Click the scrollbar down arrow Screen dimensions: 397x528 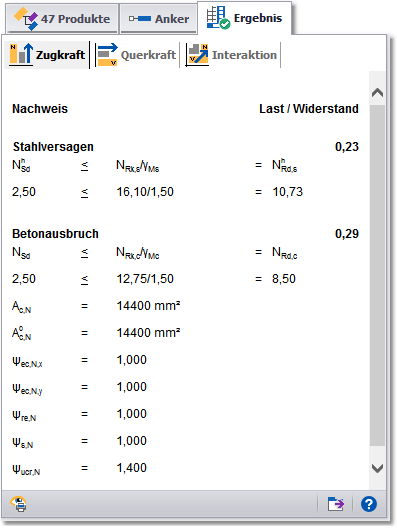[377, 468]
